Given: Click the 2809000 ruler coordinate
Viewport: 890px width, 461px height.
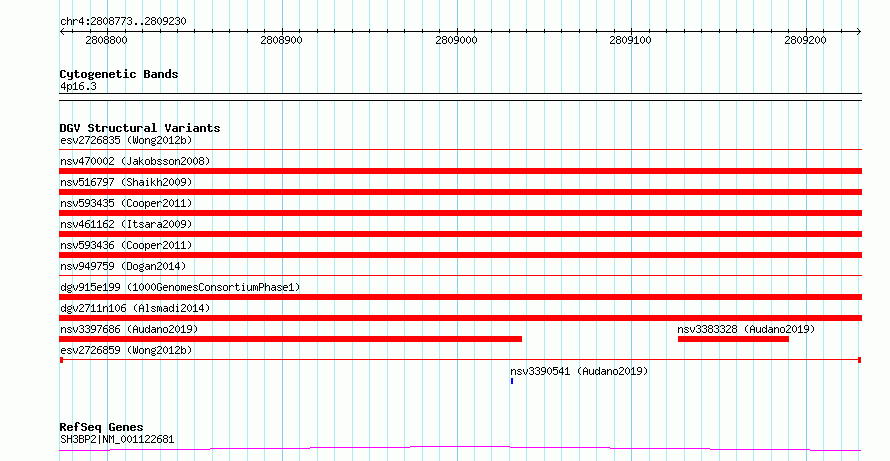Looking at the screenshot, I should click(456, 40).
